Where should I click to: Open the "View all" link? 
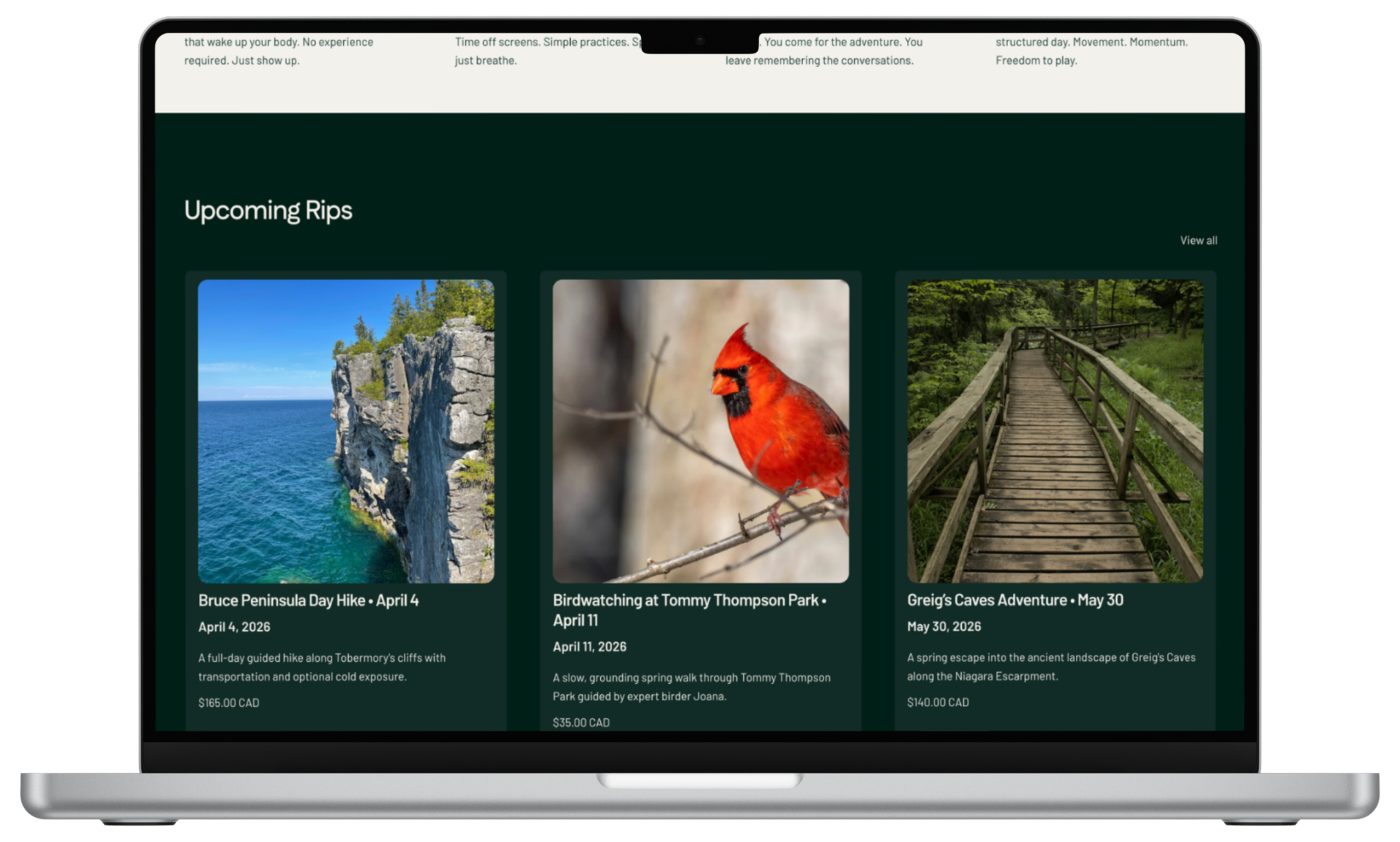click(1198, 240)
